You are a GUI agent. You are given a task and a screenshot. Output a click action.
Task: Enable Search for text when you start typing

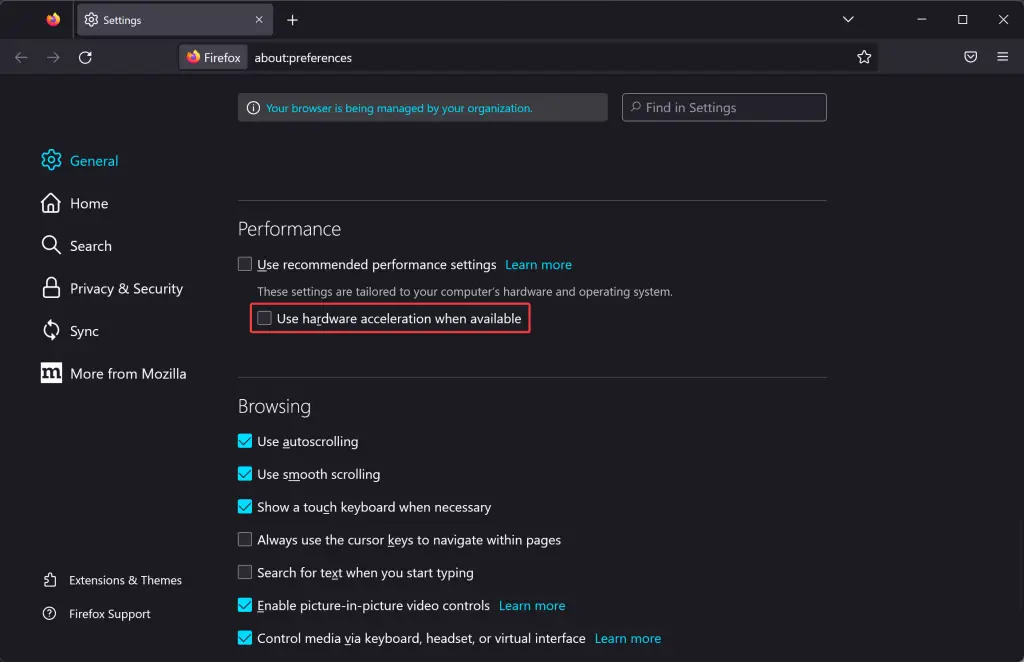click(x=245, y=572)
